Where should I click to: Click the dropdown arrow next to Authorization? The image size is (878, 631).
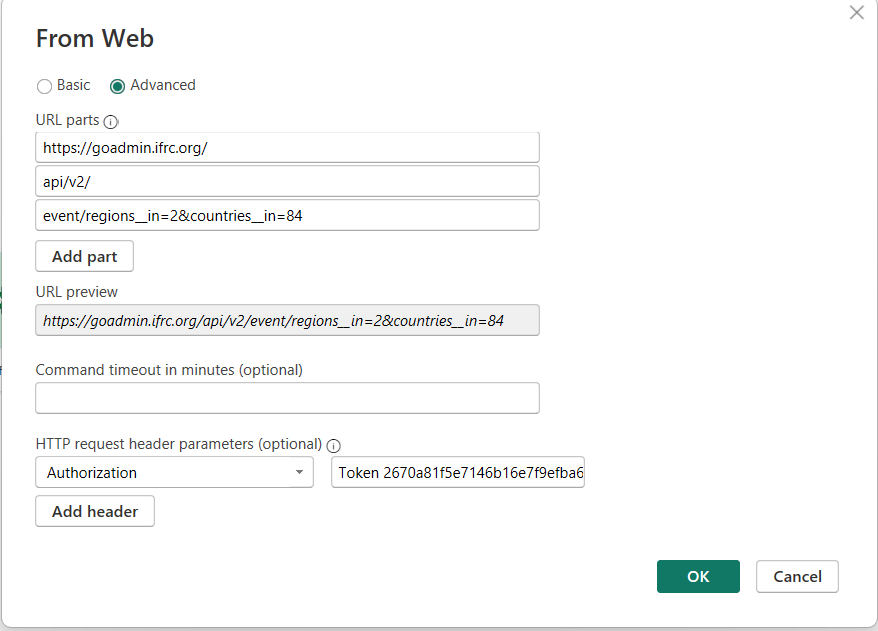(300, 473)
